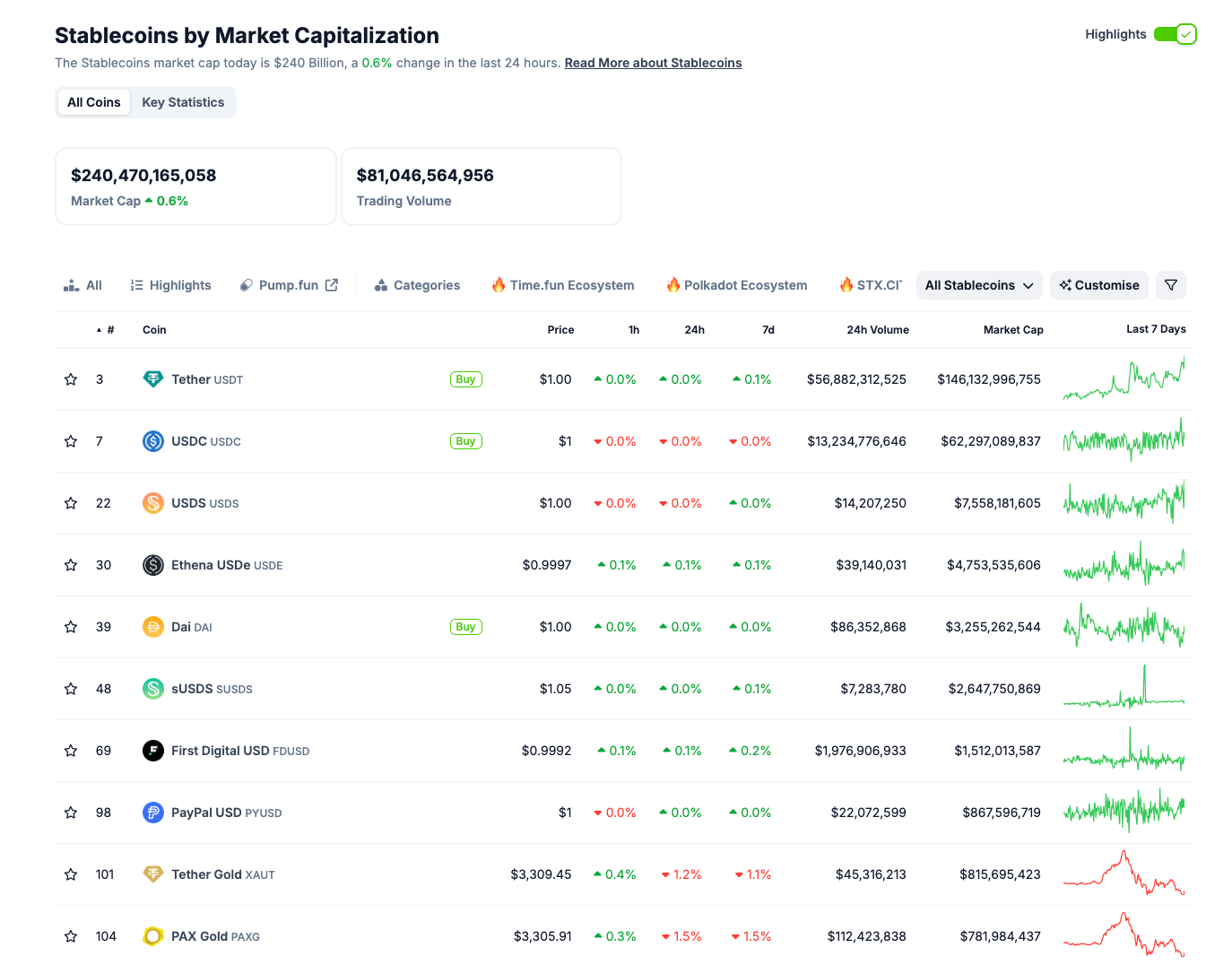The width and height of the screenshot is (1232, 965).
Task: View the 7-day sparkline chart for PAX Gold
Action: pos(1124,935)
